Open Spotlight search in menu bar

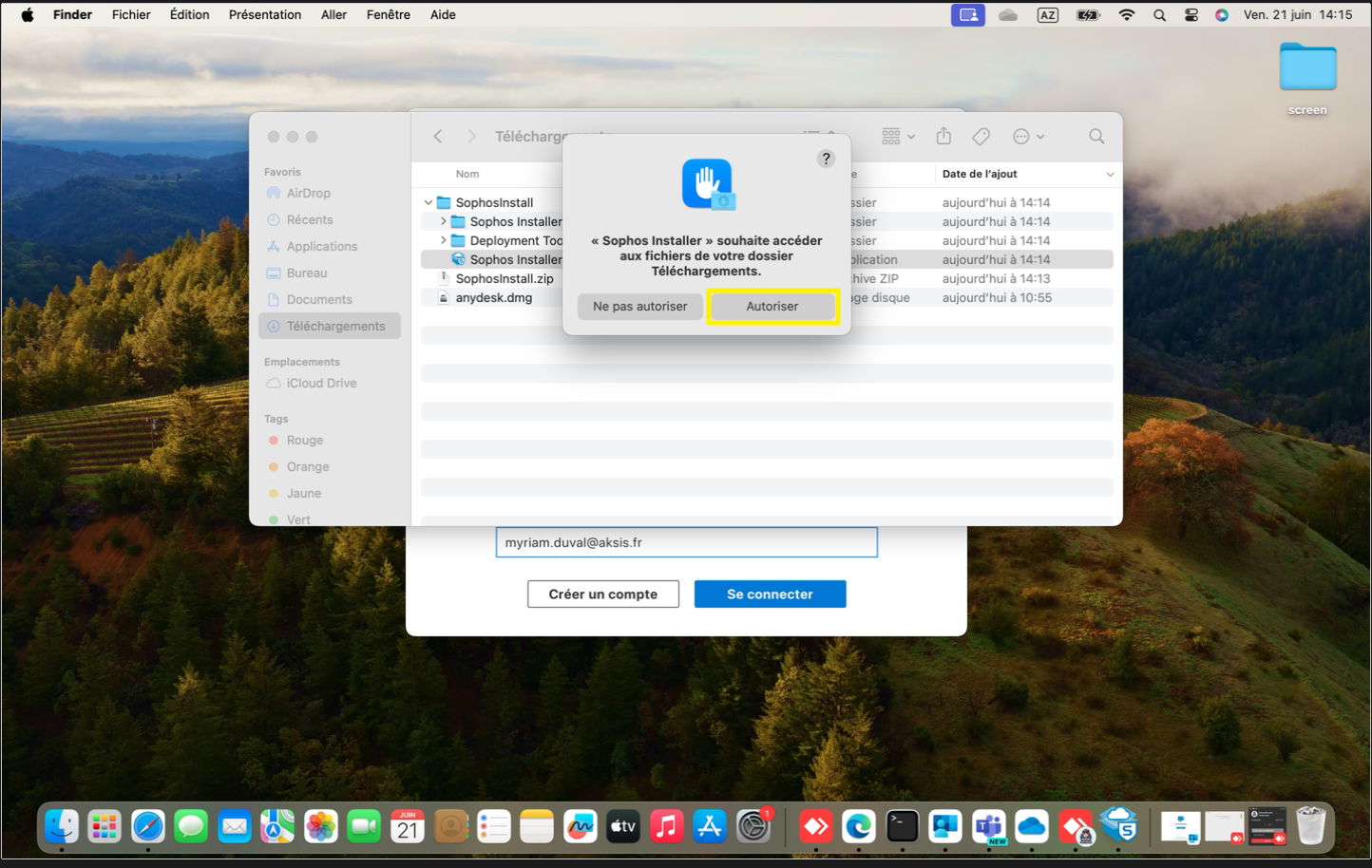point(1159,14)
